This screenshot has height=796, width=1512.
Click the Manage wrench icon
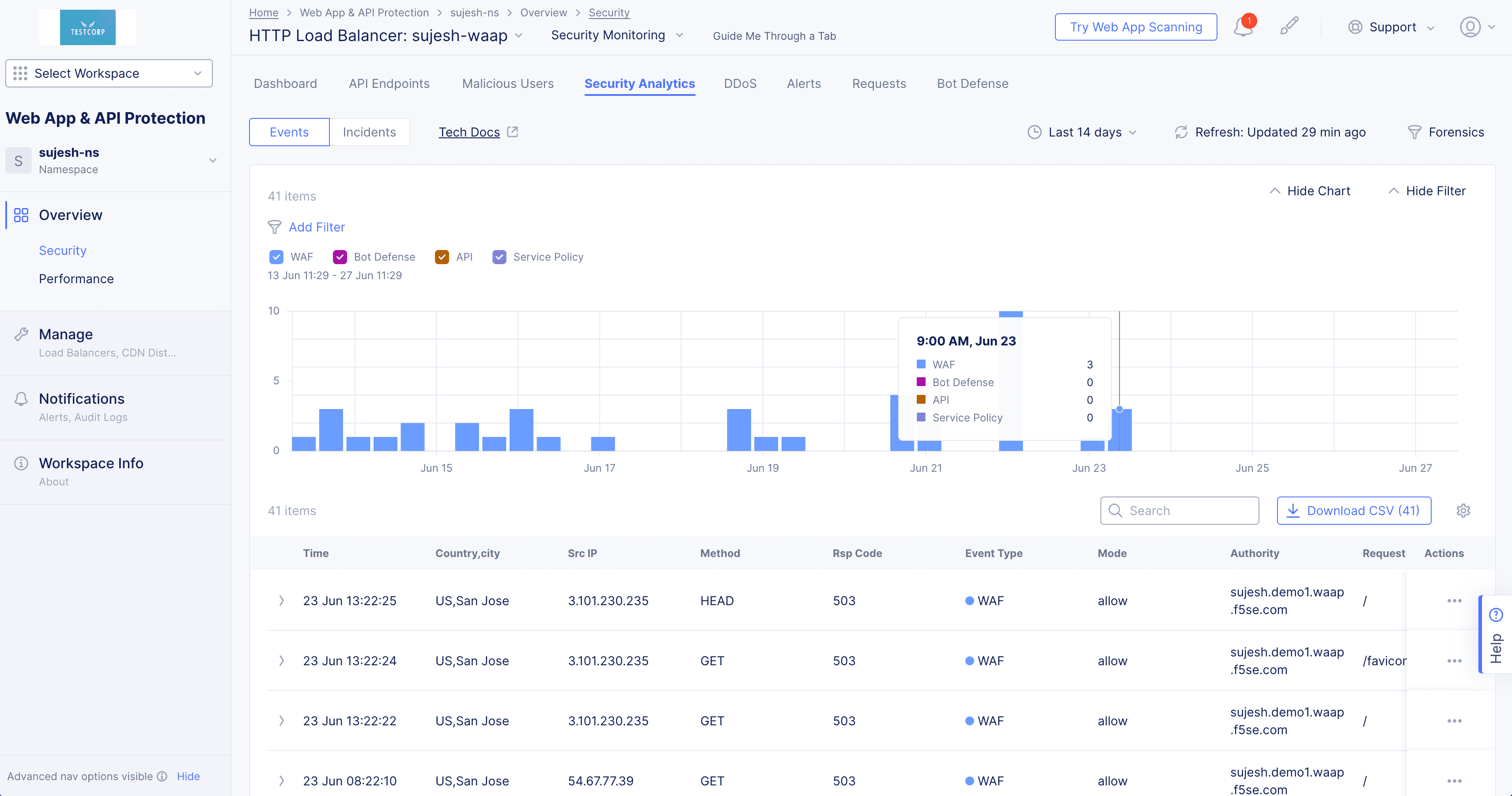[21, 334]
